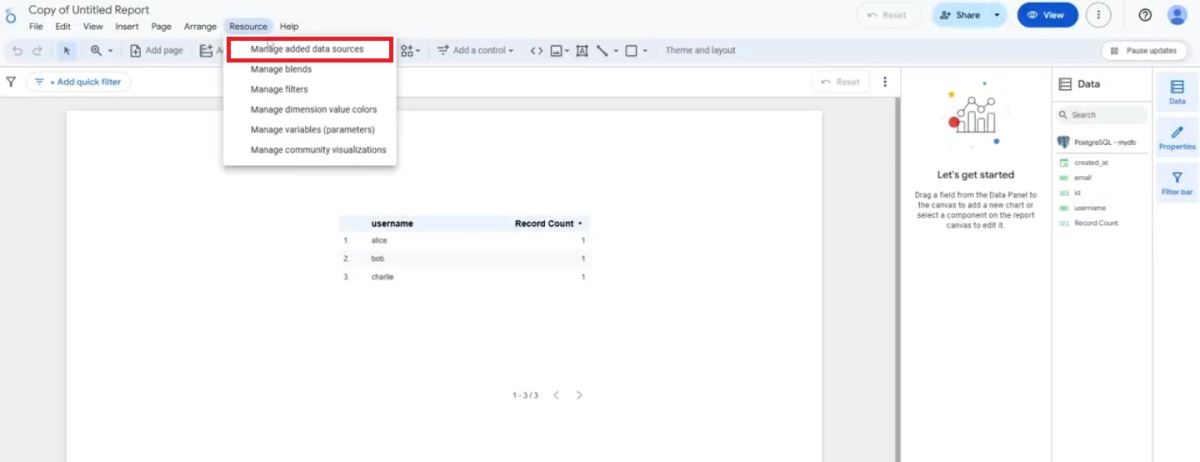Select Manage blends from Resource menu

coord(281,69)
